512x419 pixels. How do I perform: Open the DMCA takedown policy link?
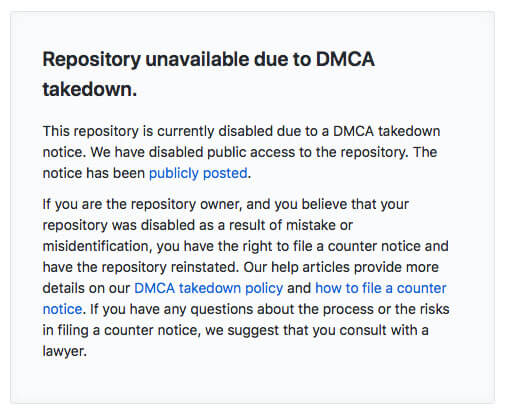[208, 288]
